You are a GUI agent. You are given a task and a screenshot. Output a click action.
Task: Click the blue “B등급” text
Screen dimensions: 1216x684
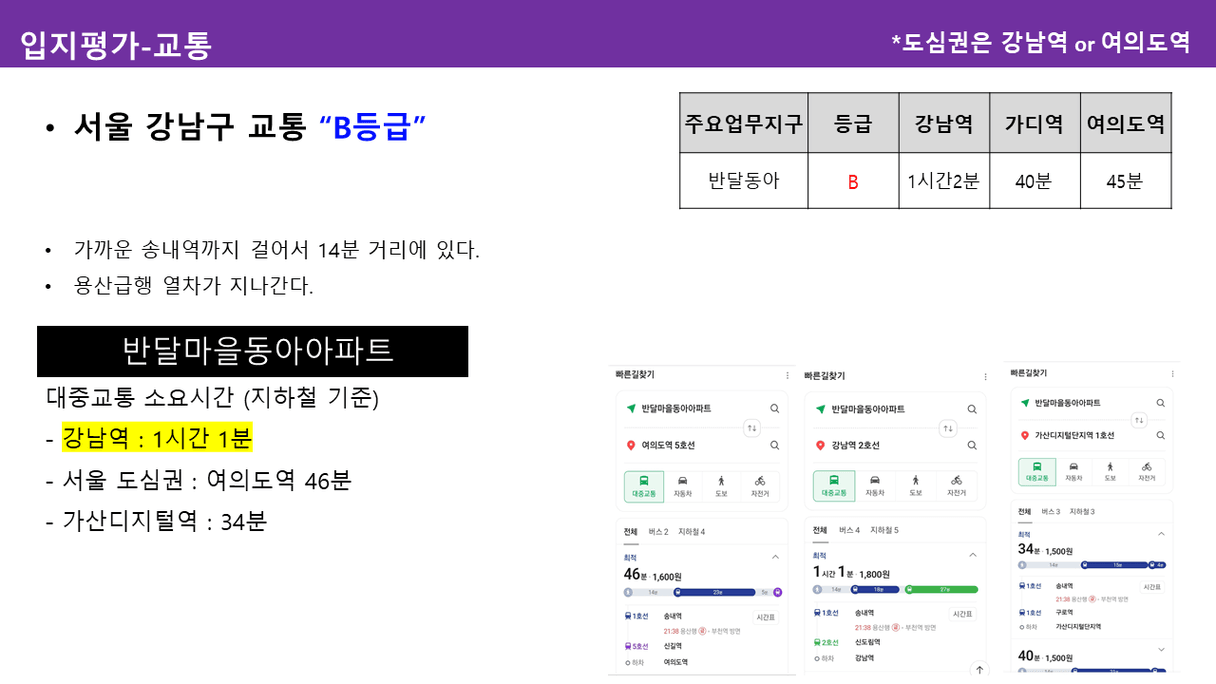[373, 126]
